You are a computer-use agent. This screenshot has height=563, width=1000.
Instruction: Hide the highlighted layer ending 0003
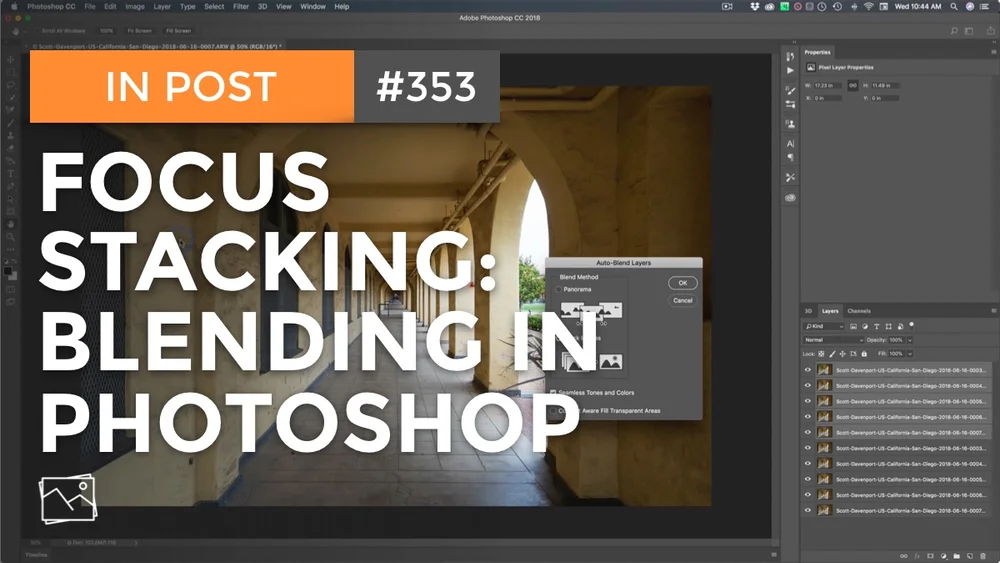click(x=807, y=370)
